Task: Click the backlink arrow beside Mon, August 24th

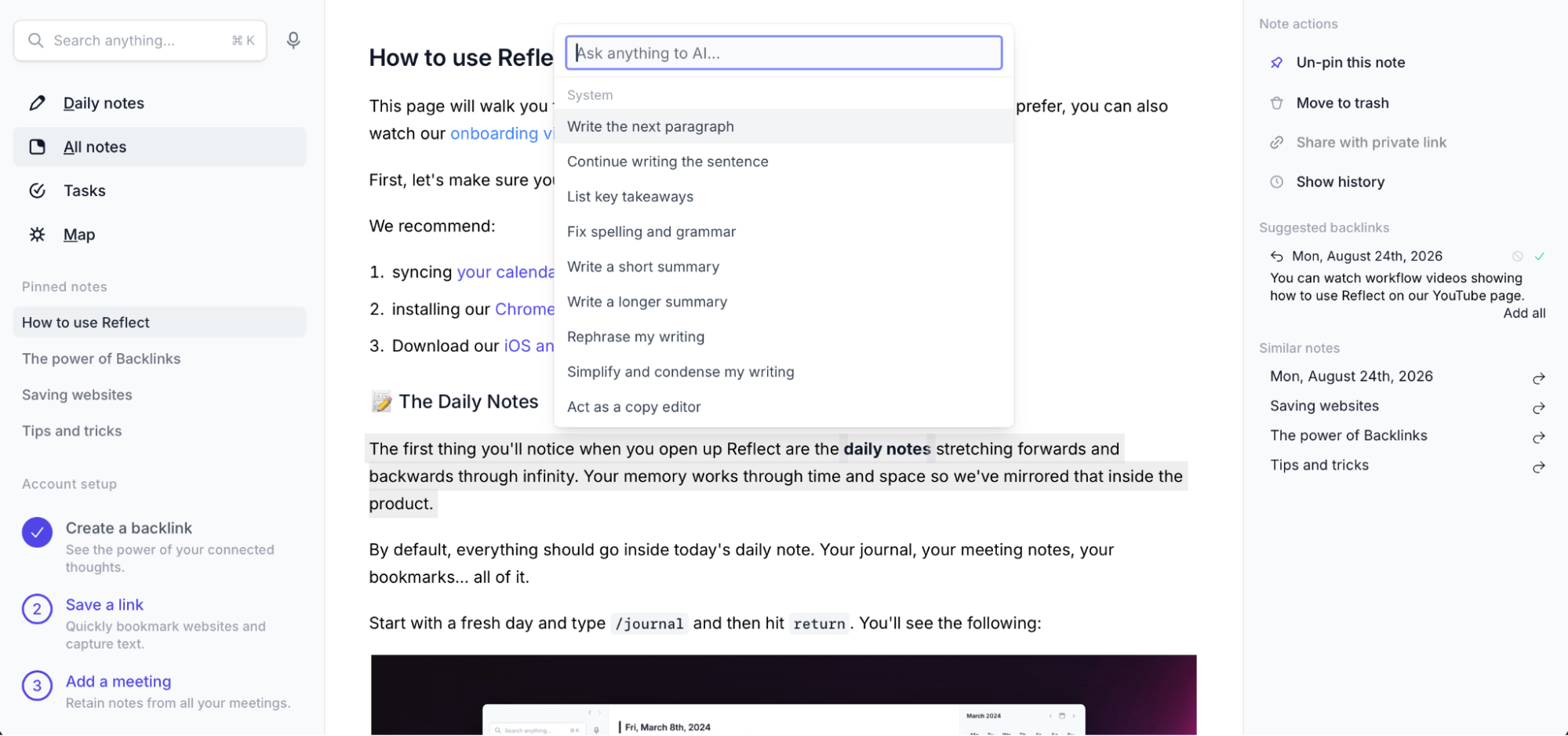Action: coord(1277,257)
